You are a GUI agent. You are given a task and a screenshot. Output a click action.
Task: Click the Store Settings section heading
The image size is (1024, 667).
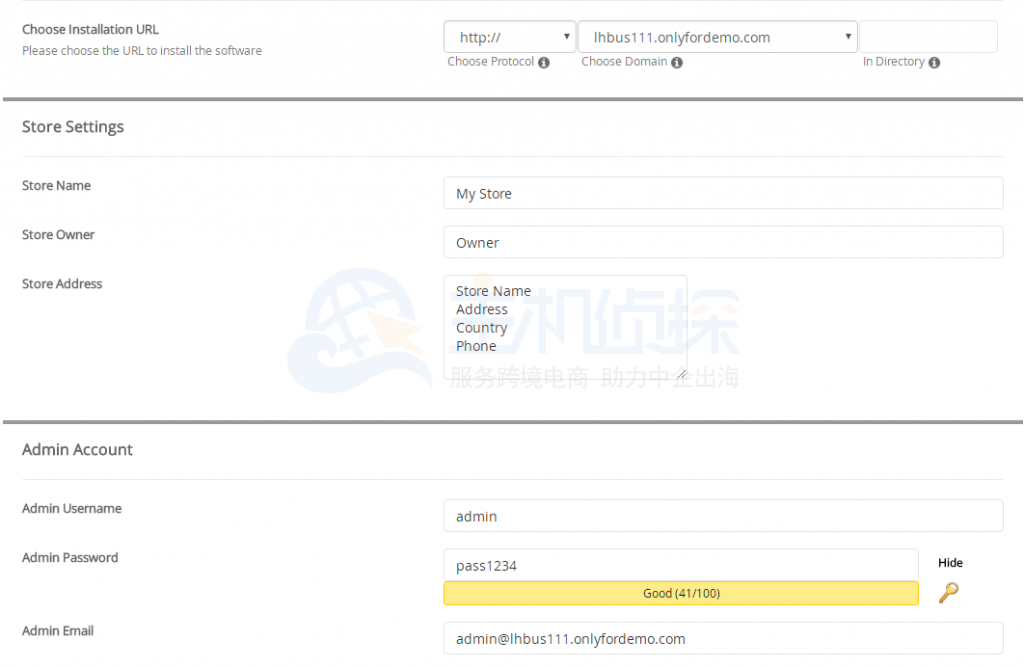(x=71, y=126)
